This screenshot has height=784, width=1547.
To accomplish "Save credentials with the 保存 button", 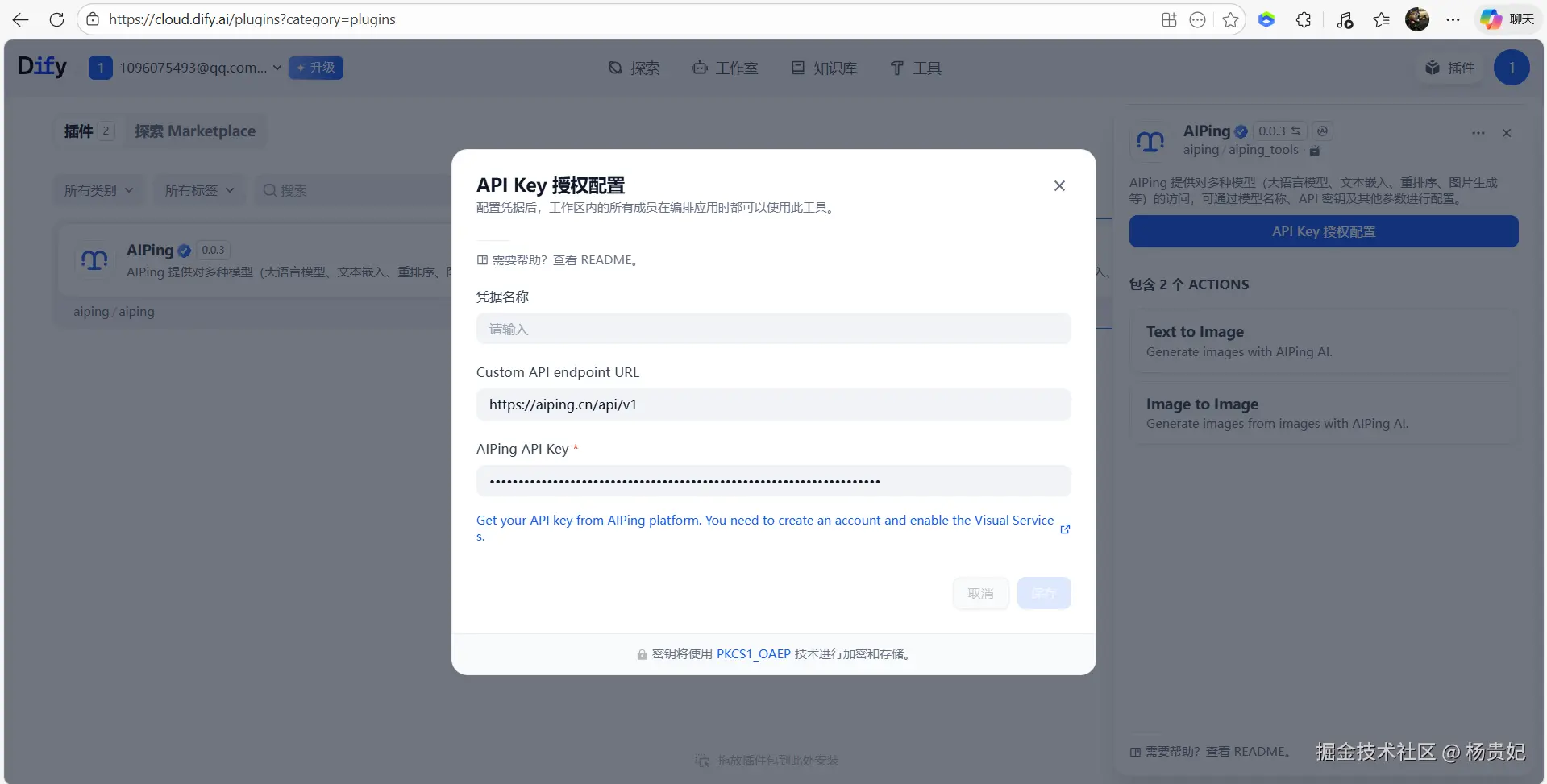I will pos(1044,594).
